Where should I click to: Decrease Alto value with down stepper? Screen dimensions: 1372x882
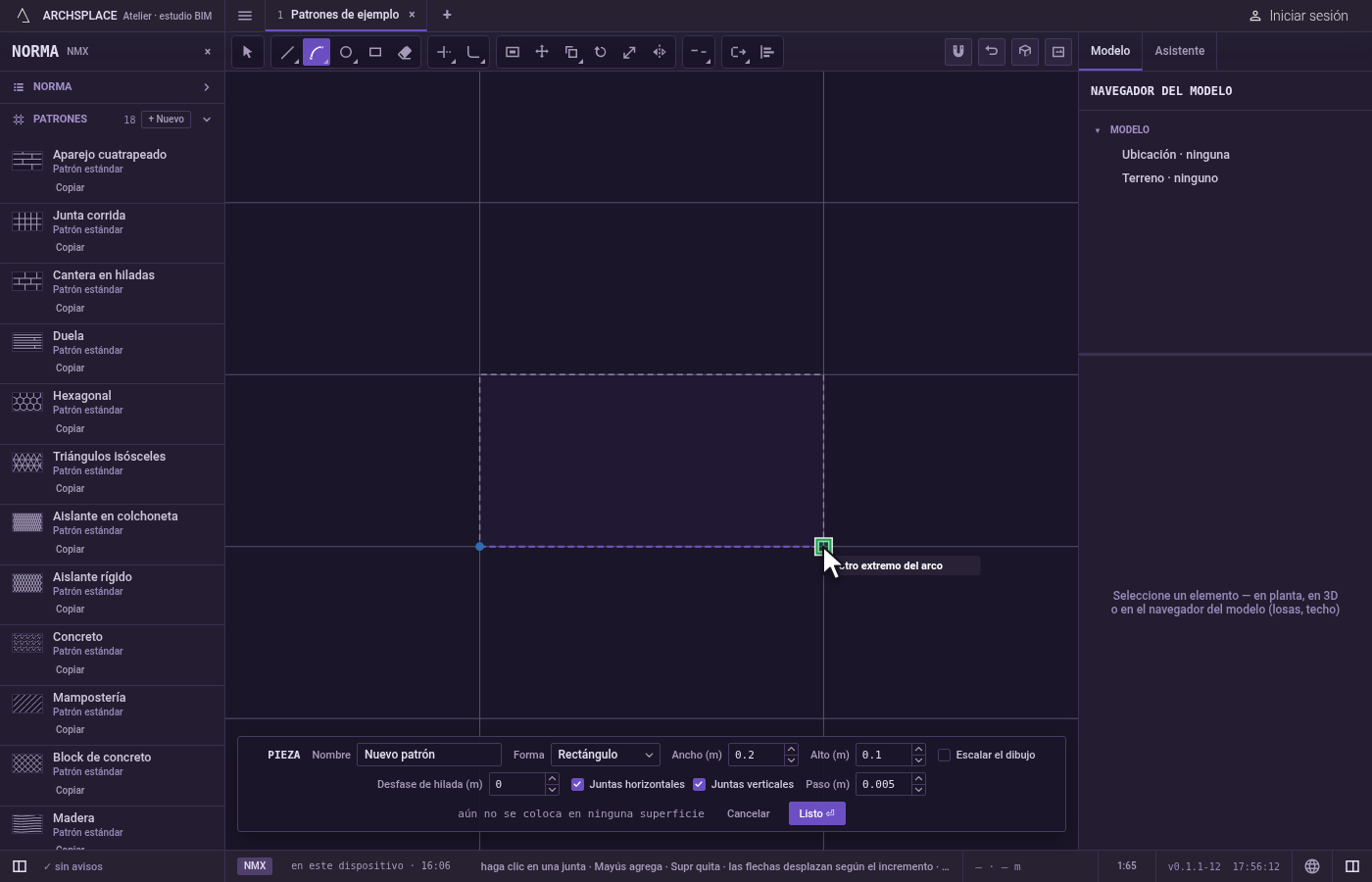(918, 760)
